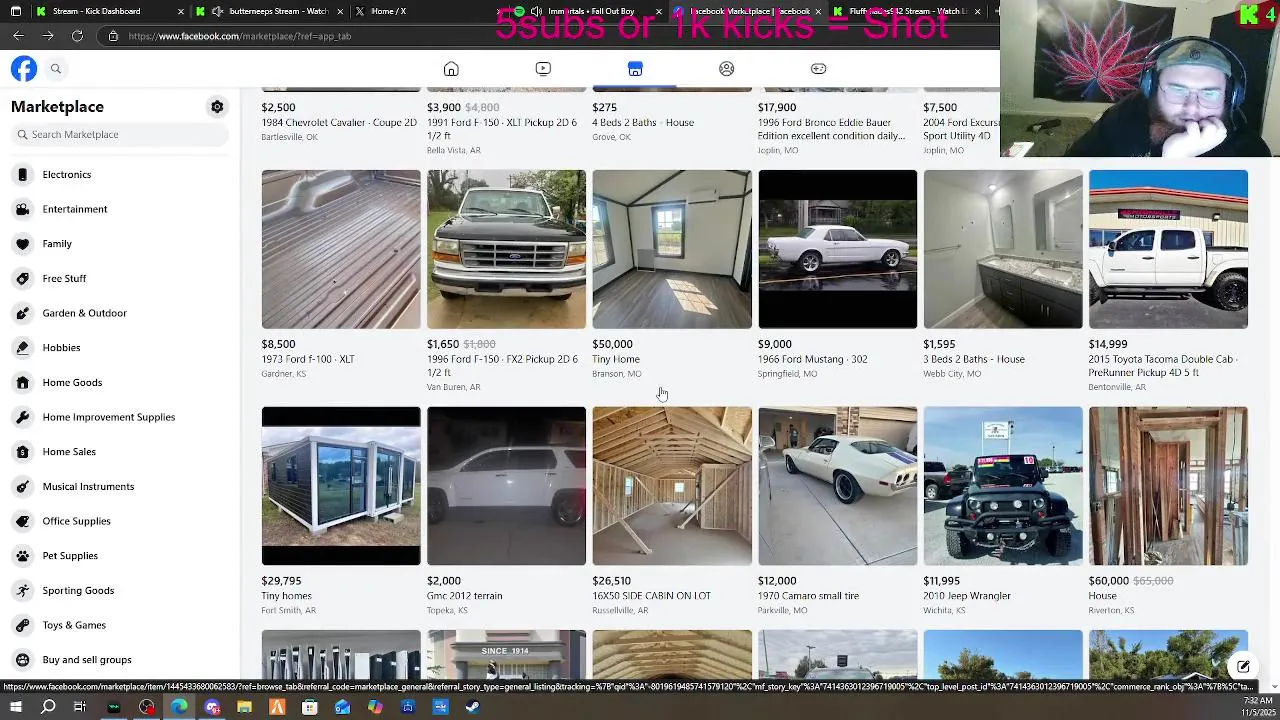The width and height of the screenshot is (1280, 720).
Task: Open Task View on the taskbar
Action: click(80, 707)
